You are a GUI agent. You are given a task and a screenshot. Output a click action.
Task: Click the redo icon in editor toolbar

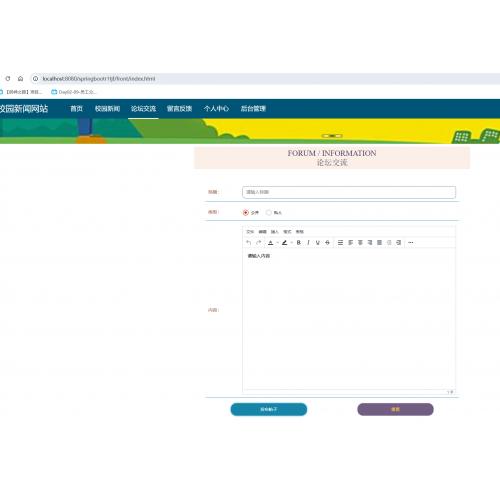(x=259, y=243)
